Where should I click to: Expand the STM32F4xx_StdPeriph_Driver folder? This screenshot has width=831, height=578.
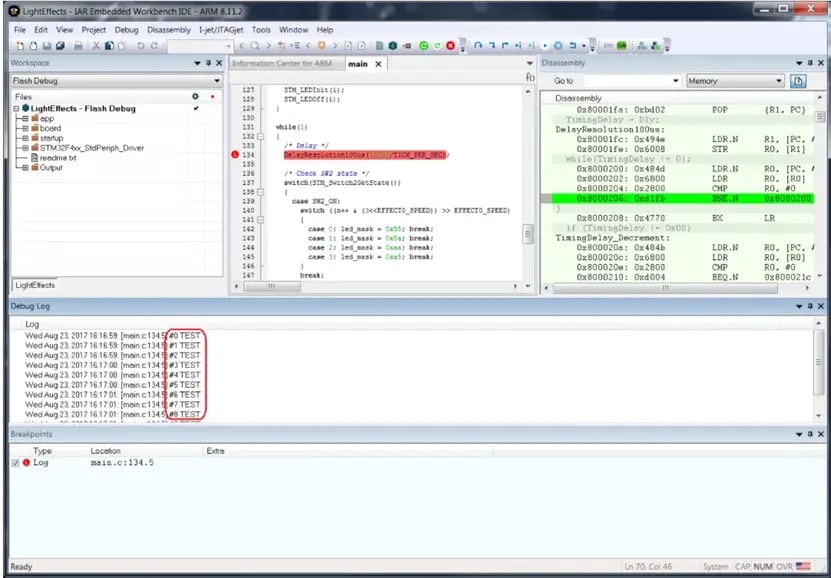click(x=23, y=148)
